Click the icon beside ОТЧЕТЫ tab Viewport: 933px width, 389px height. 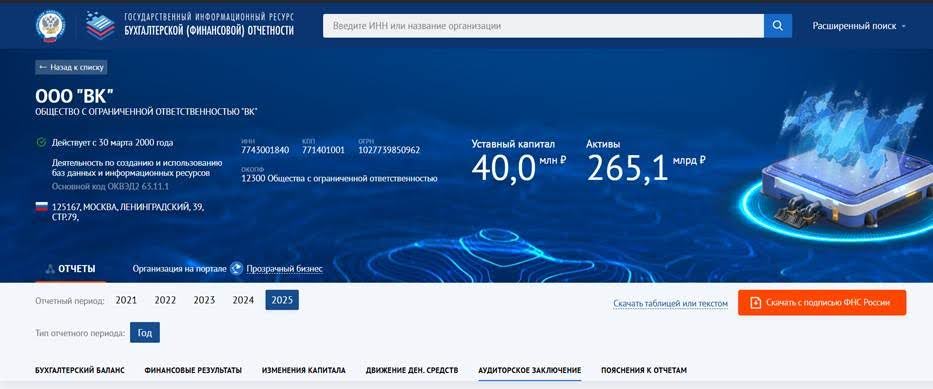click(51, 269)
